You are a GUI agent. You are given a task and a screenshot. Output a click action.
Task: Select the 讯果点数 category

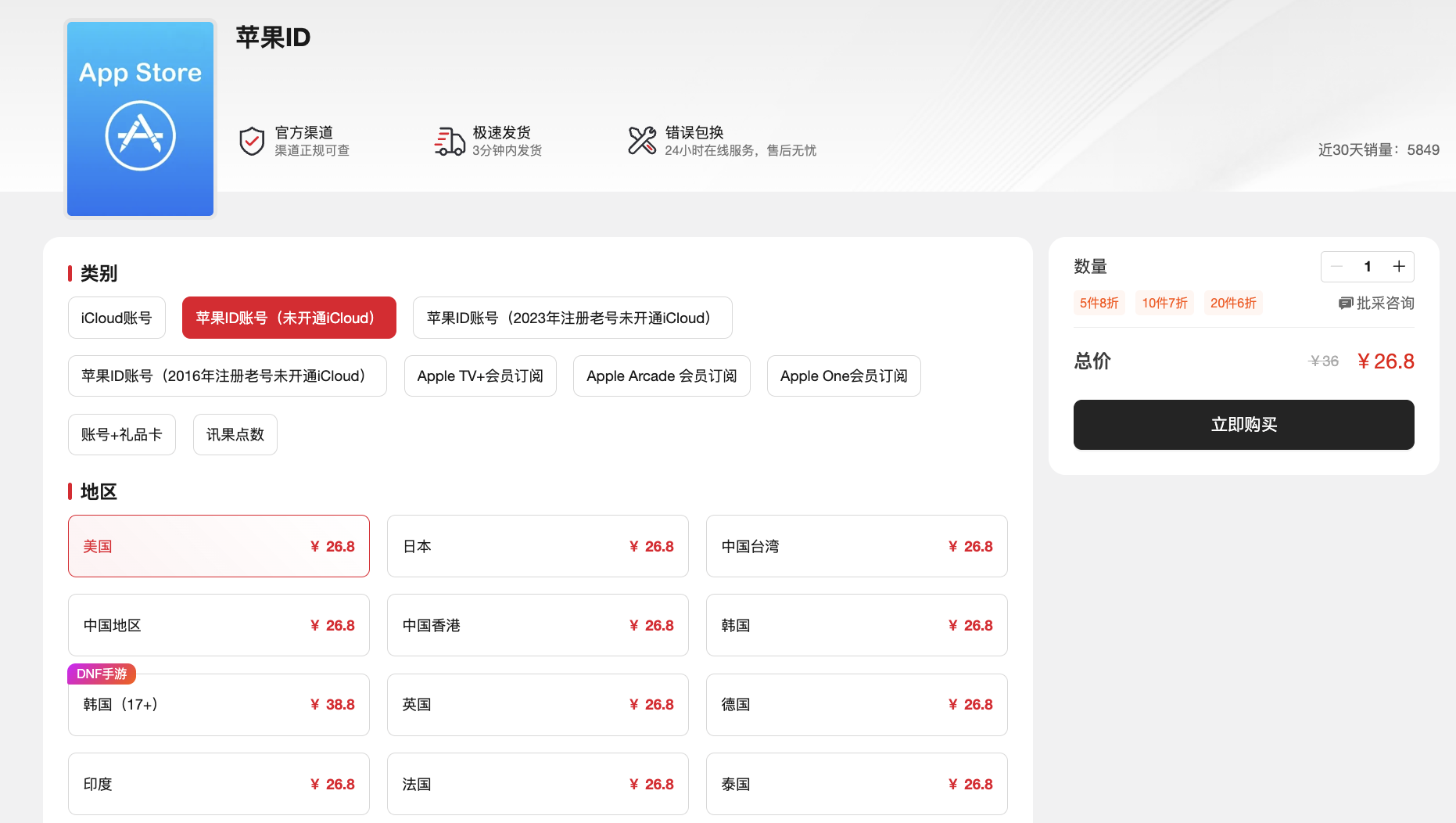tap(235, 434)
